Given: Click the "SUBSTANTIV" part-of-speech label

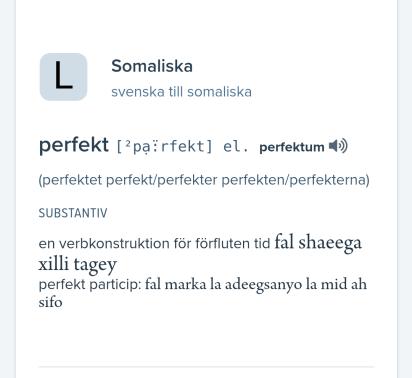Looking at the screenshot, I should pyautogui.click(x=73, y=213).
